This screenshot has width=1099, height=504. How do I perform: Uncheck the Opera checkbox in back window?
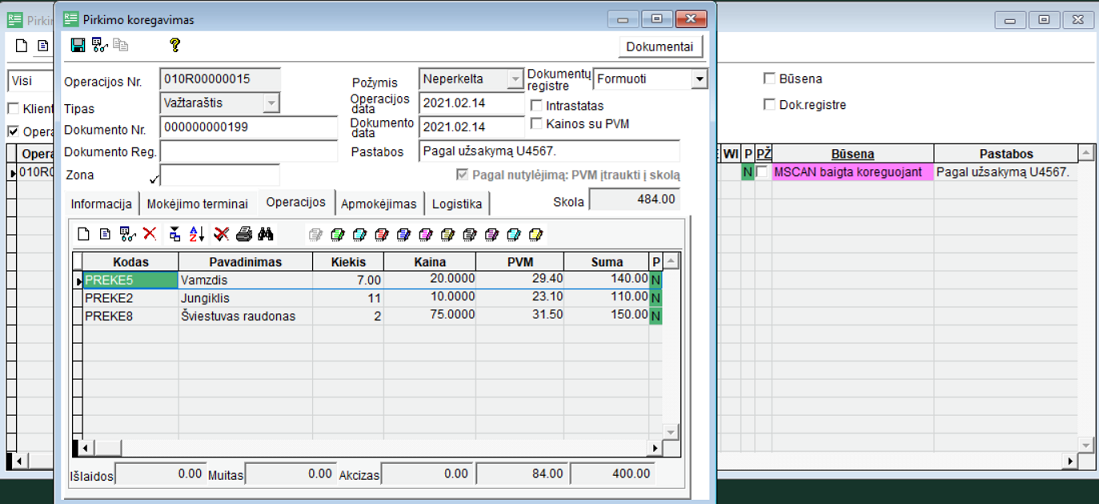point(13,131)
